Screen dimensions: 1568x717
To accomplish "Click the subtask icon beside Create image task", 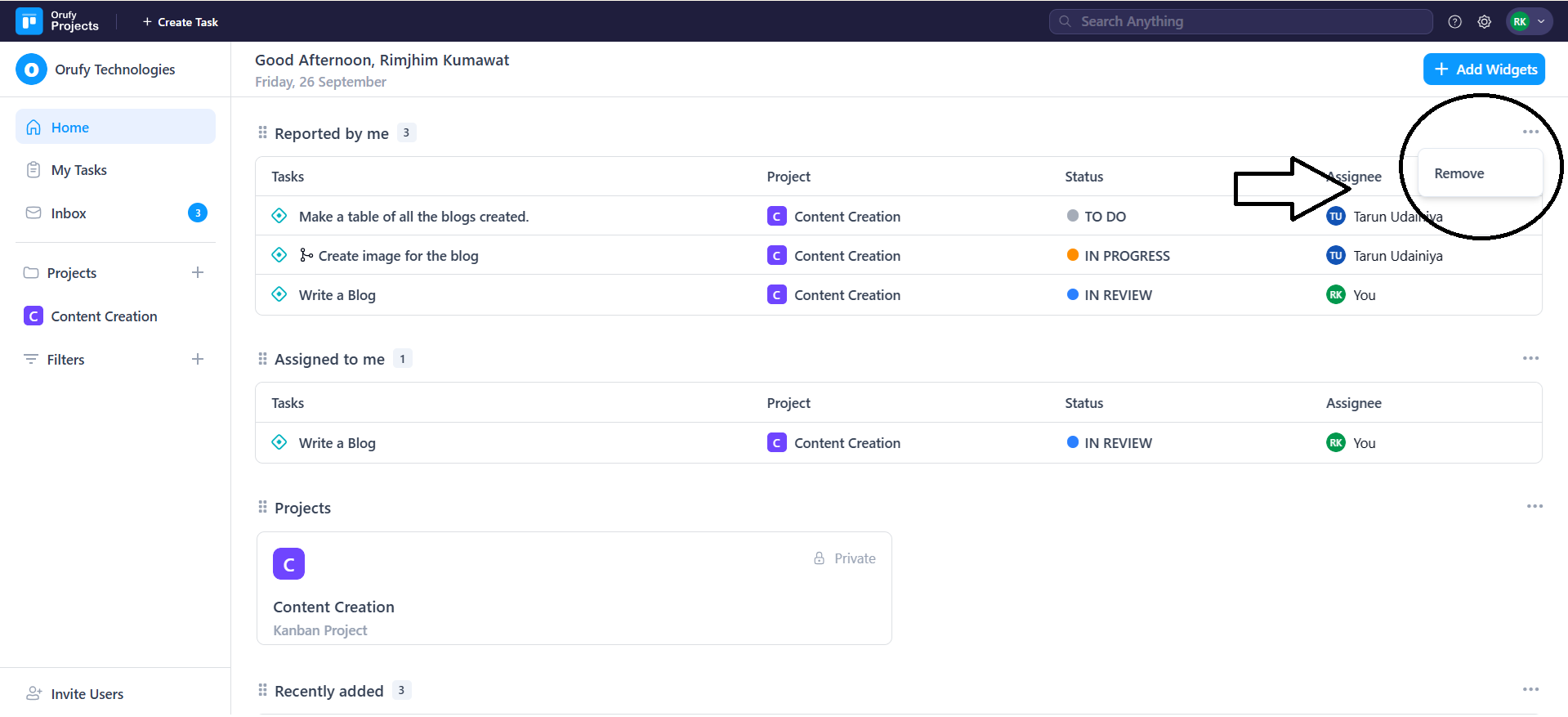I will click(x=306, y=255).
